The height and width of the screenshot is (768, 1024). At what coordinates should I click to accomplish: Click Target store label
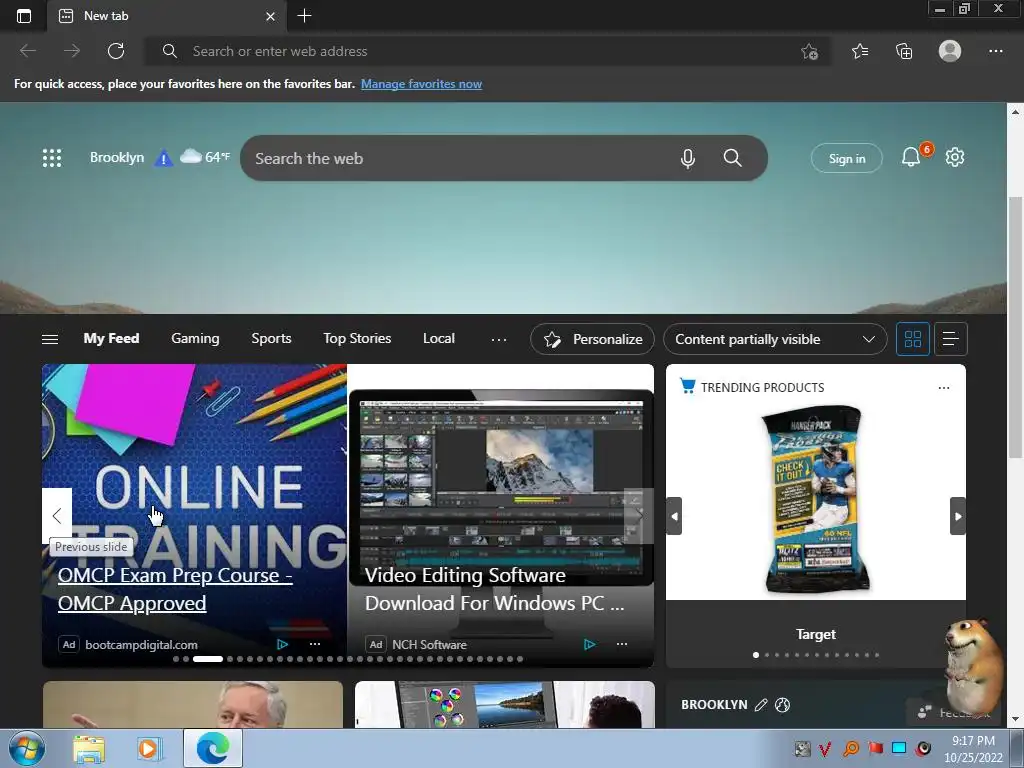point(816,634)
